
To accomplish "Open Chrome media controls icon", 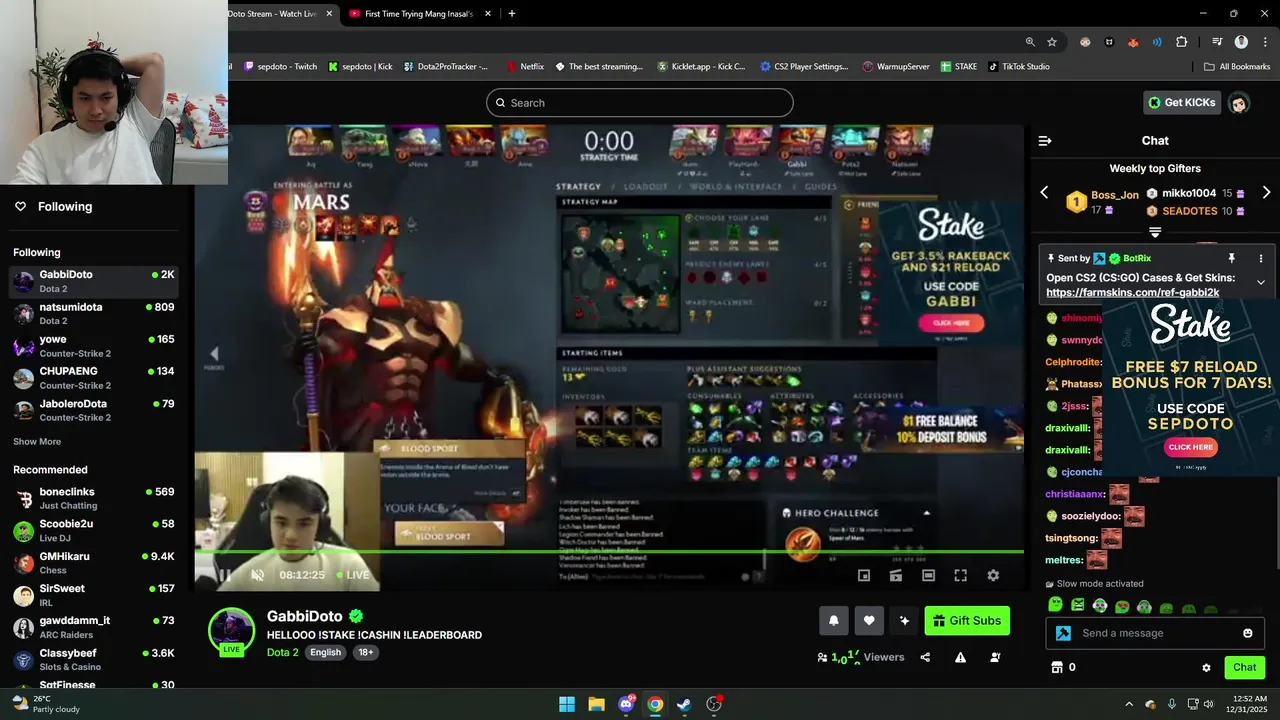I will pyautogui.click(x=1217, y=42).
